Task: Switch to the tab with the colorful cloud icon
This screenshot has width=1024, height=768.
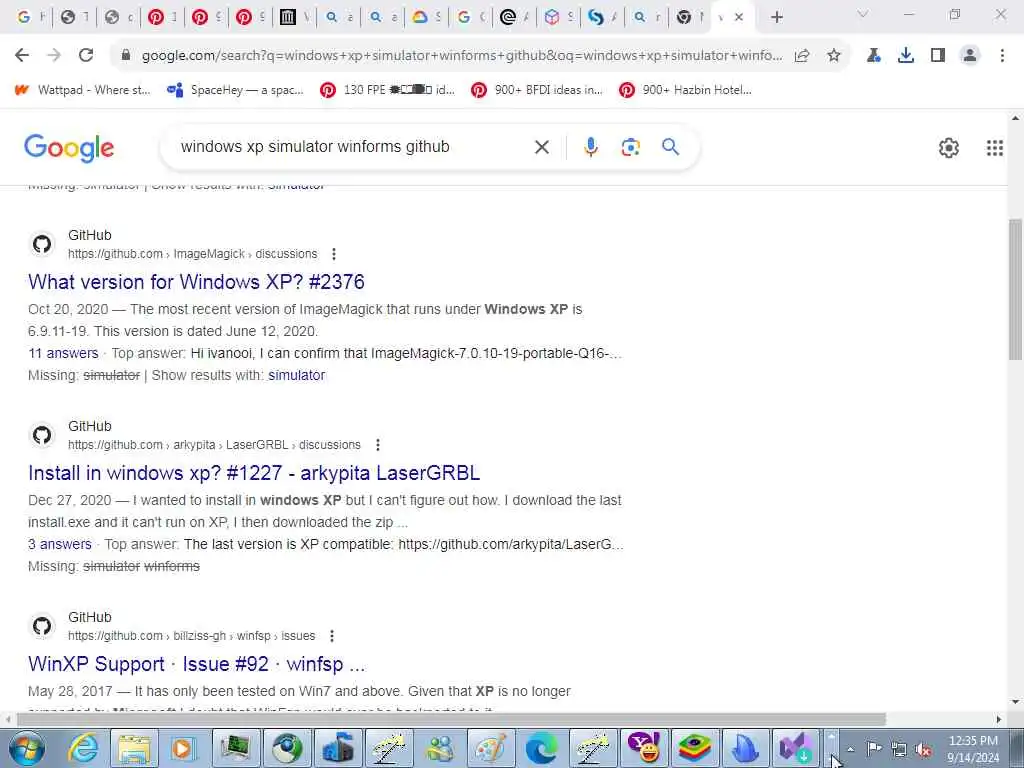Action: pyautogui.click(x=420, y=18)
